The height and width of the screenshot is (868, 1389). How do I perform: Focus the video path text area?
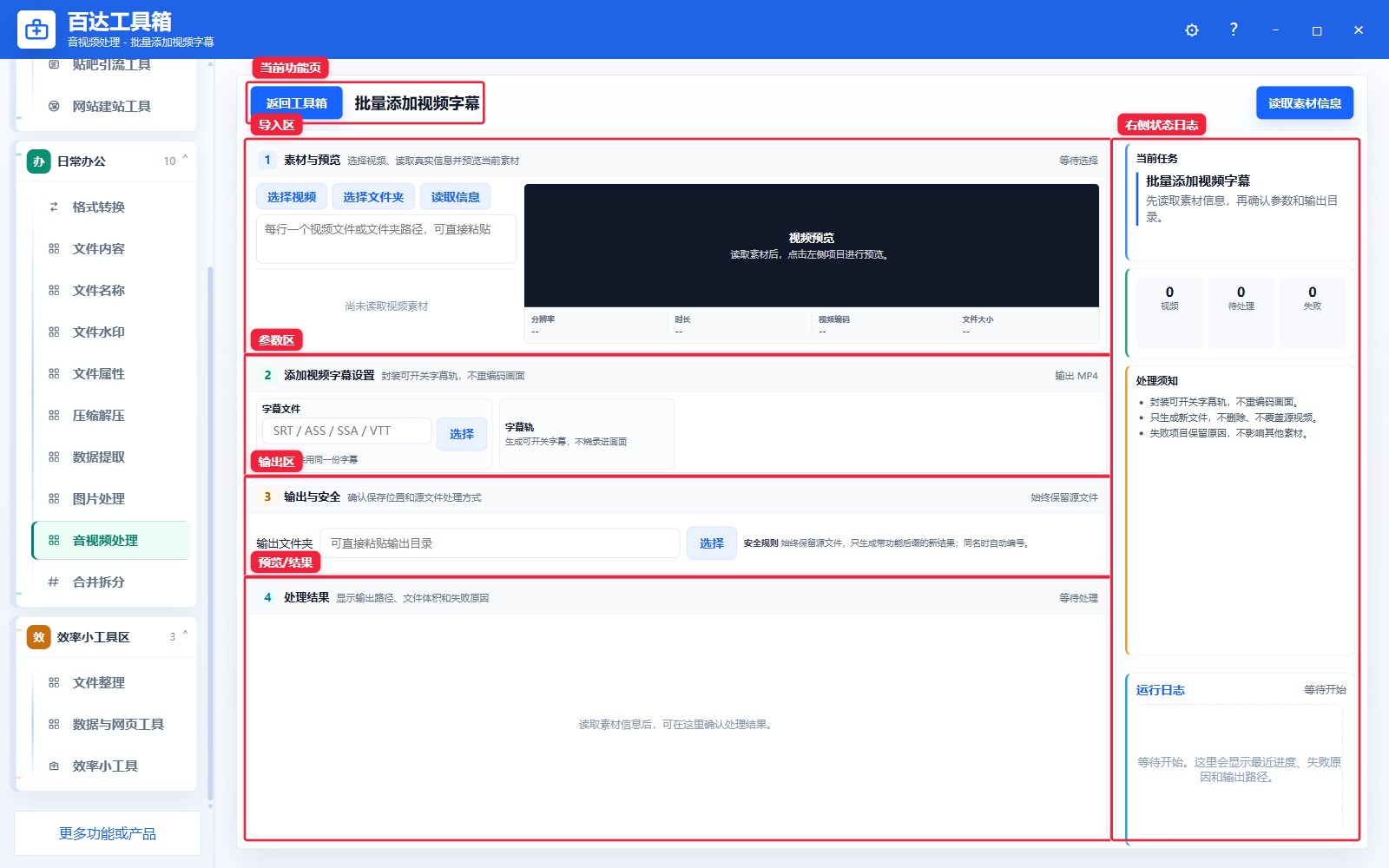(386, 239)
